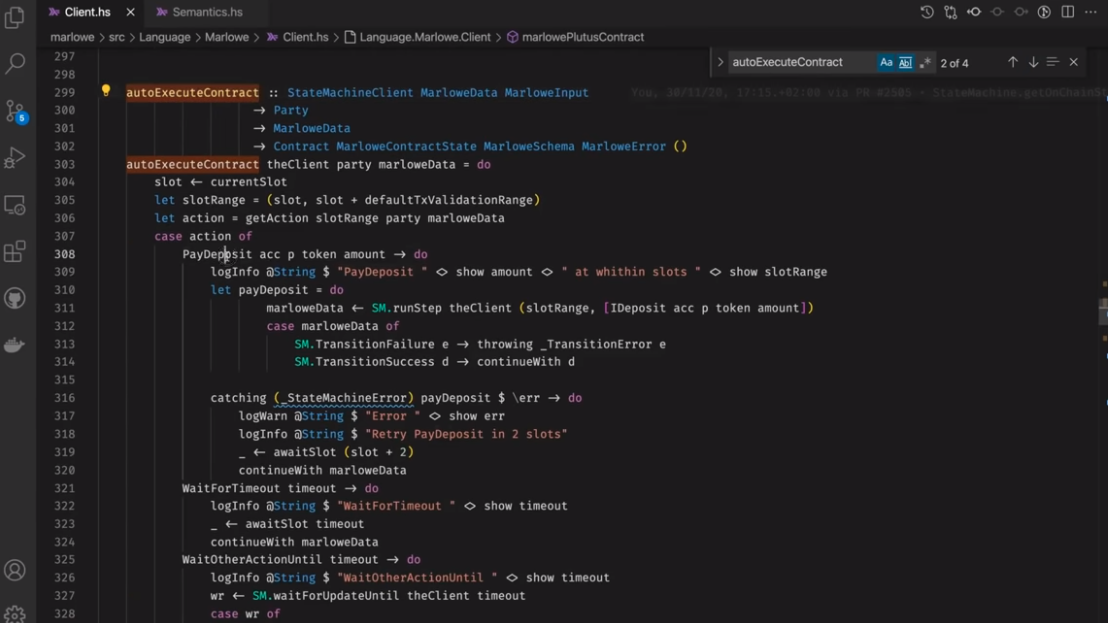
Task: Switch to the Semantics.hs tab
Action: coord(206,12)
